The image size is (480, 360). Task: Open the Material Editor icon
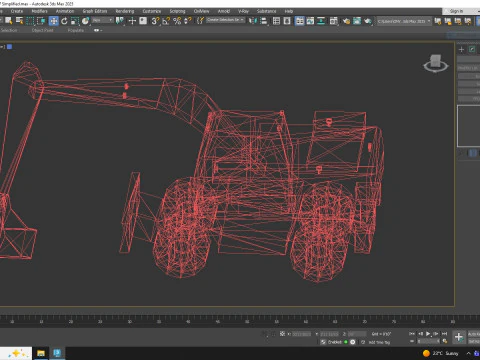pos(334,21)
